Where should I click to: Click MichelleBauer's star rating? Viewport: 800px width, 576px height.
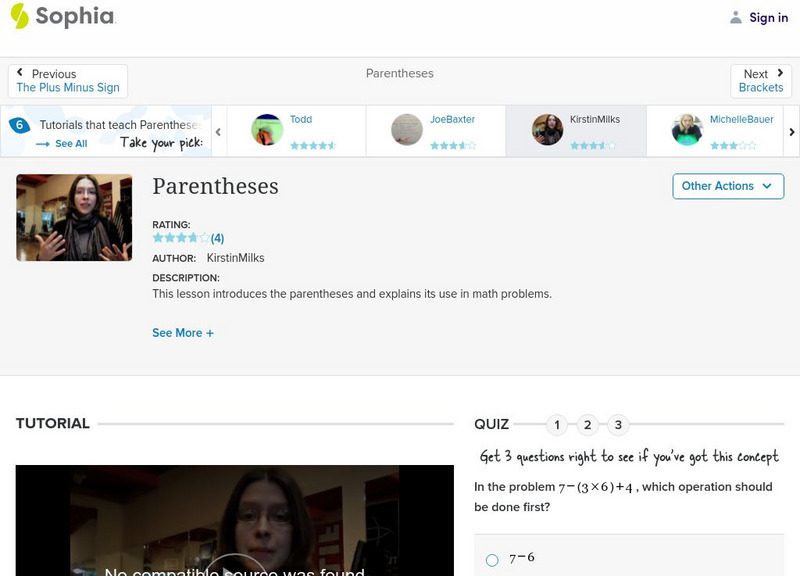(x=733, y=146)
